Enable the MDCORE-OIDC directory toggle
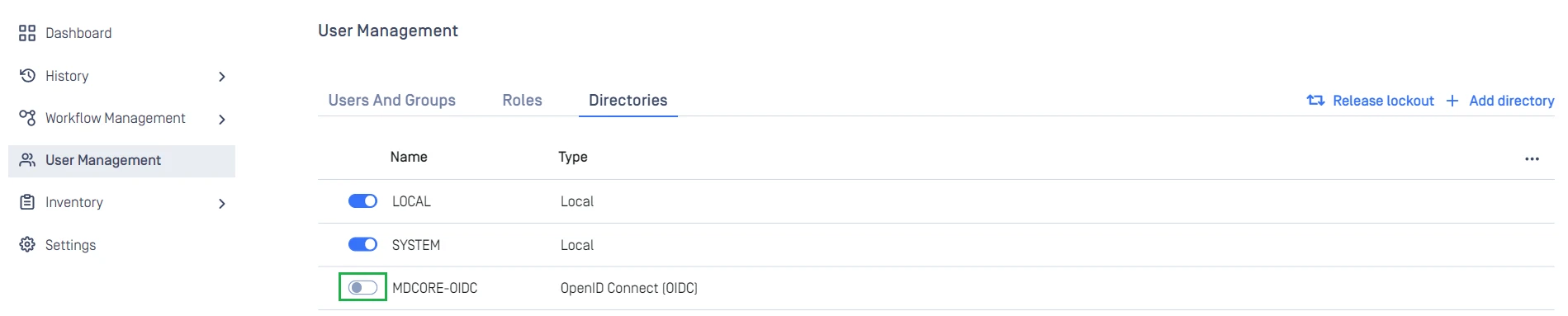Image resolution: width=1568 pixels, height=316 pixels. (362, 287)
